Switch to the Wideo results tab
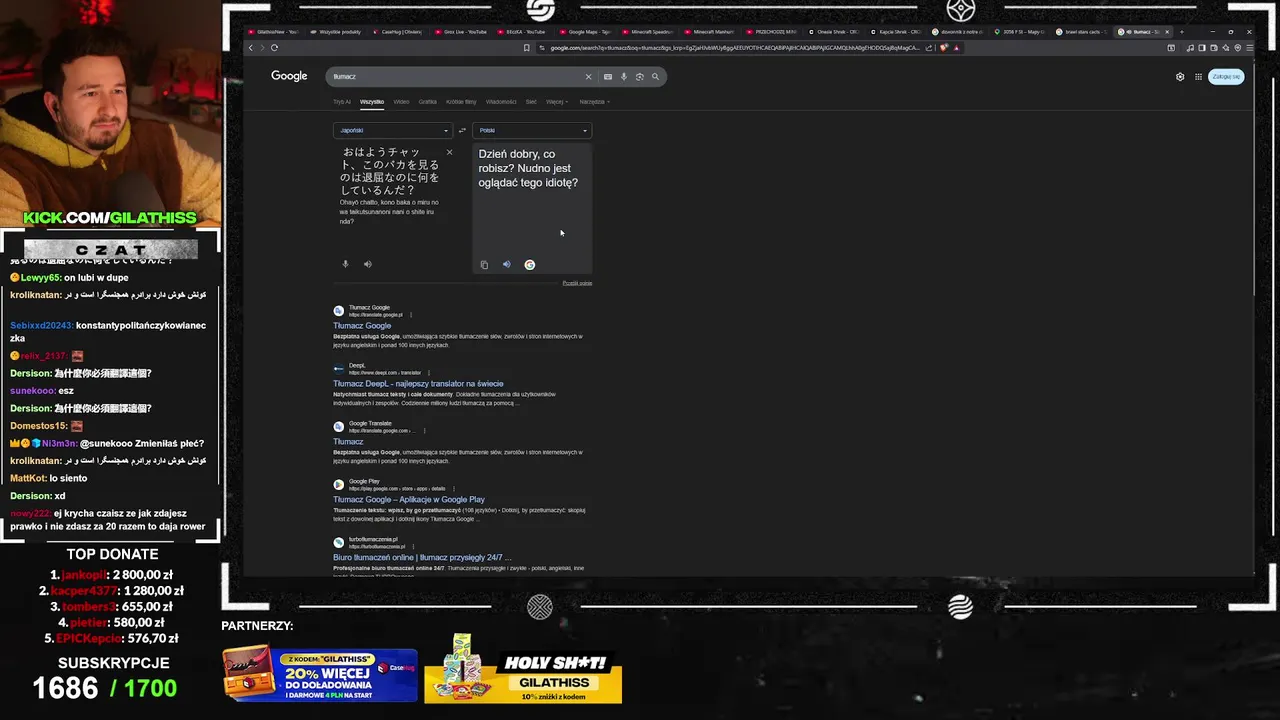 401,101
